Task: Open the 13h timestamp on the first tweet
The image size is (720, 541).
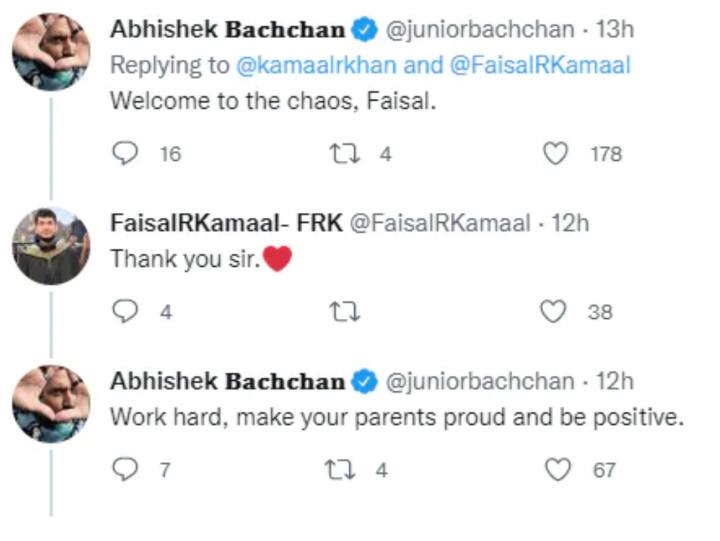Action: click(x=615, y=30)
